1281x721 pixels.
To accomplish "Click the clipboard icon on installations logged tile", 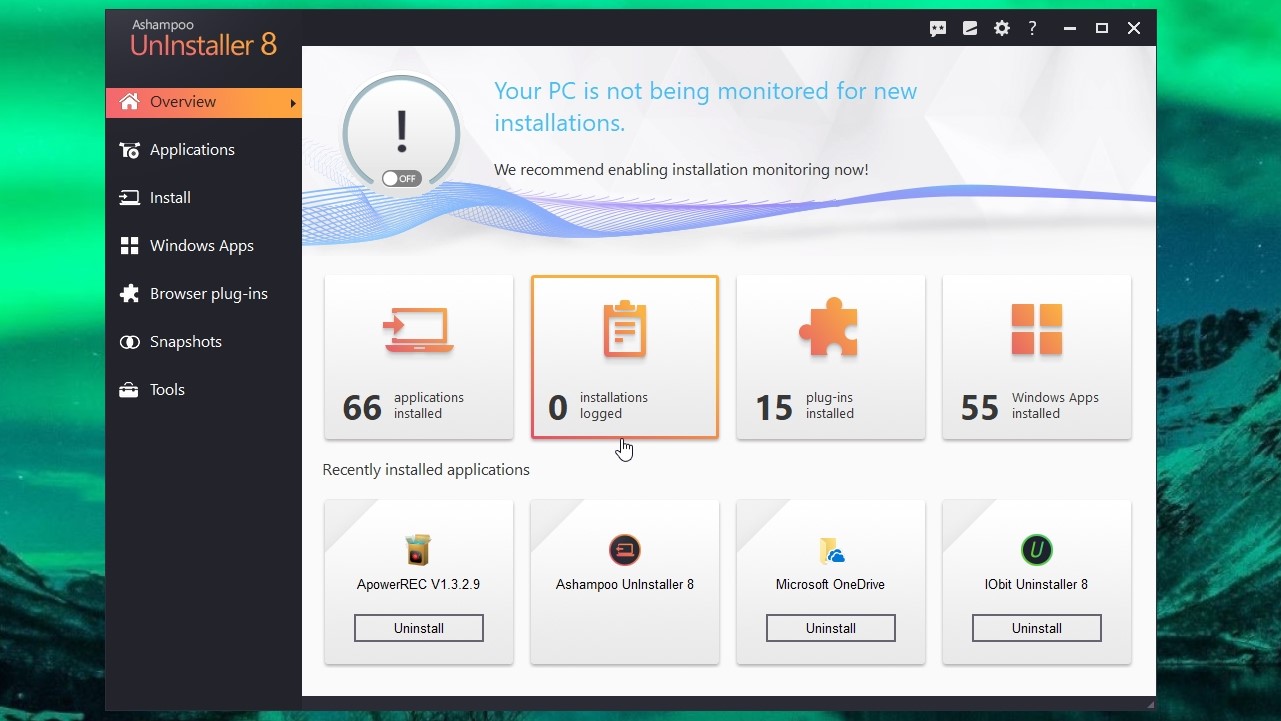I will [x=625, y=330].
